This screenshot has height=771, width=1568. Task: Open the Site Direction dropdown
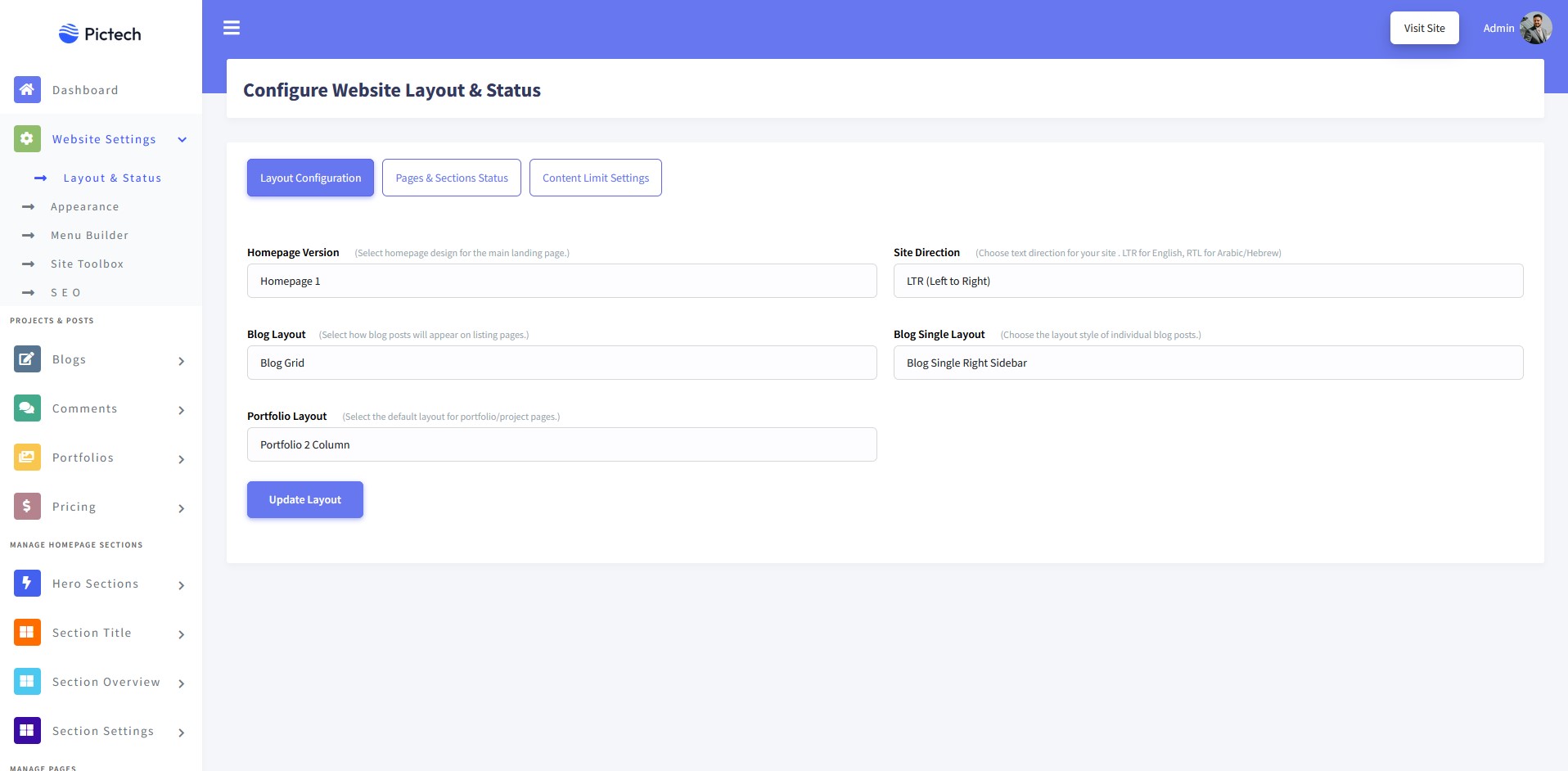click(1209, 281)
